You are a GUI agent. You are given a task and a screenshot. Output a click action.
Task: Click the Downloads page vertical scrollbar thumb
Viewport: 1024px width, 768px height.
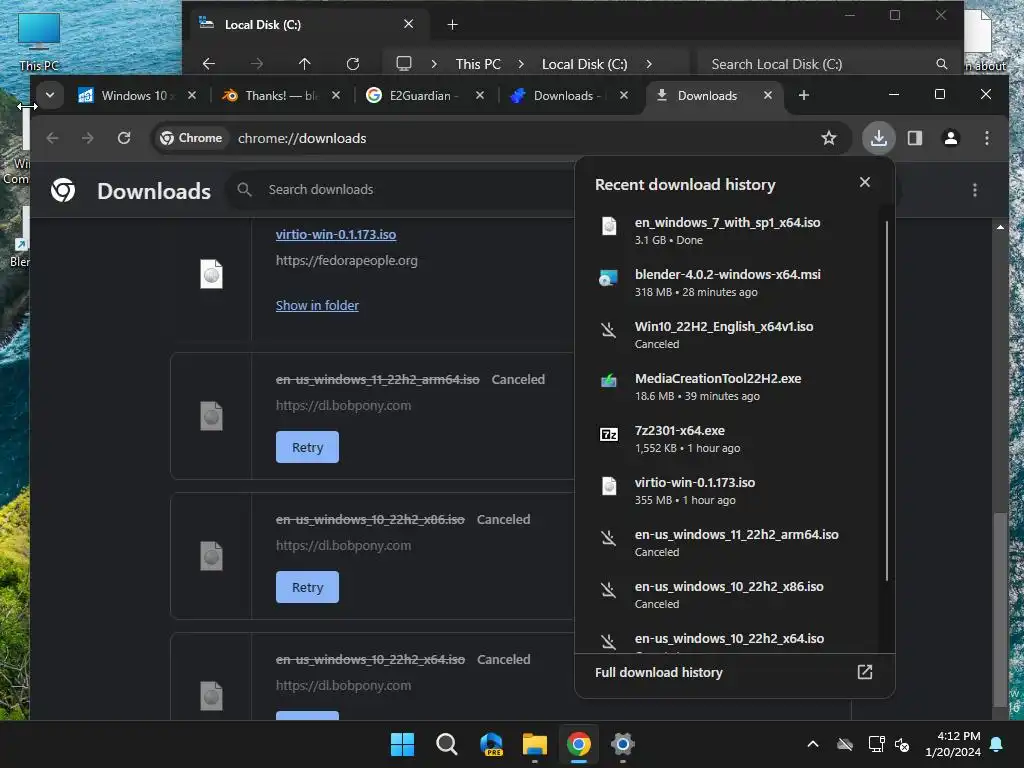[x=999, y=609]
